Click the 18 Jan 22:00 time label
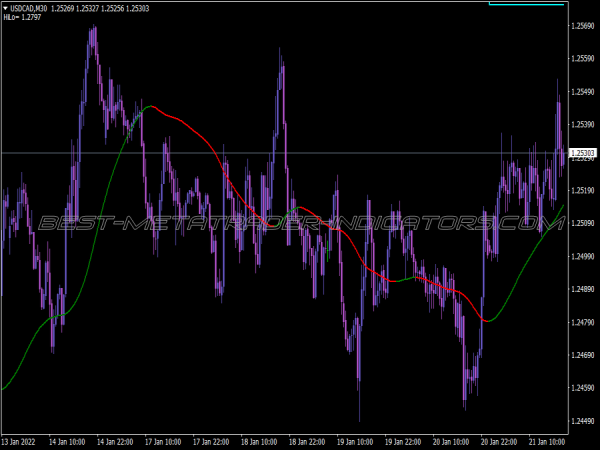Viewport: 600px width, 450px height. tap(307, 442)
